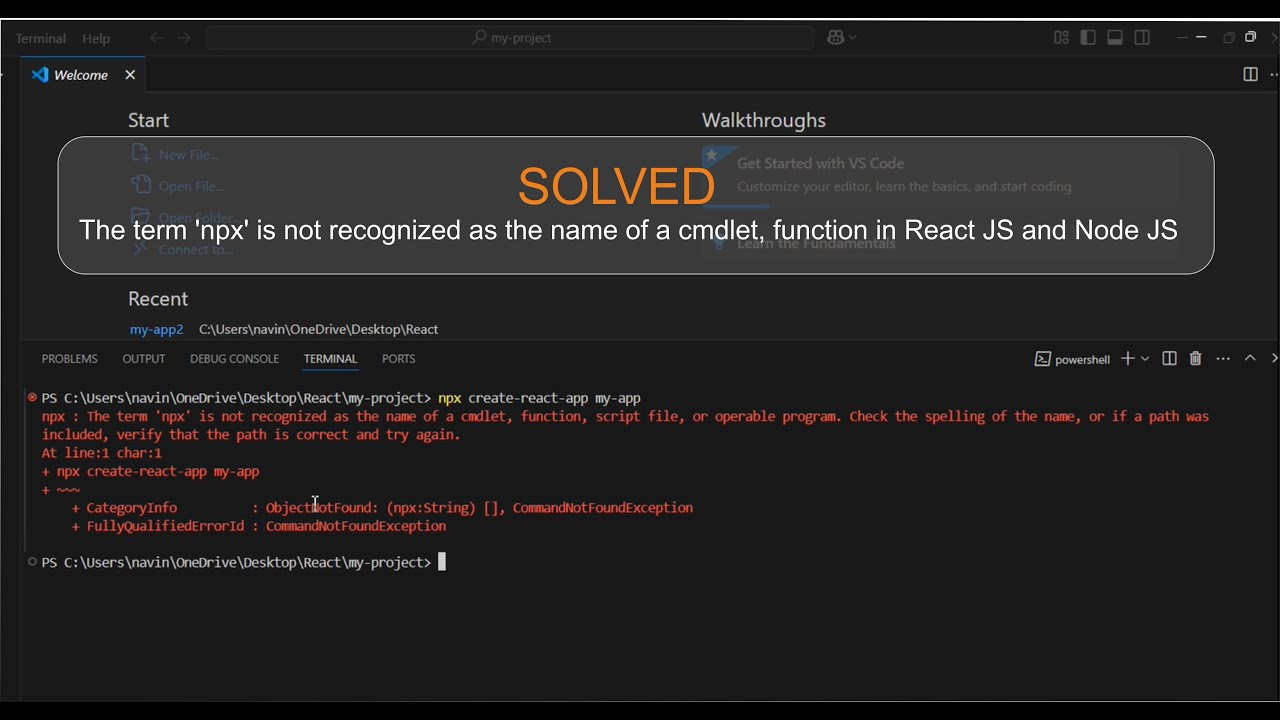The width and height of the screenshot is (1280, 720).
Task: Split the terminal pane
Action: pos(1169,358)
